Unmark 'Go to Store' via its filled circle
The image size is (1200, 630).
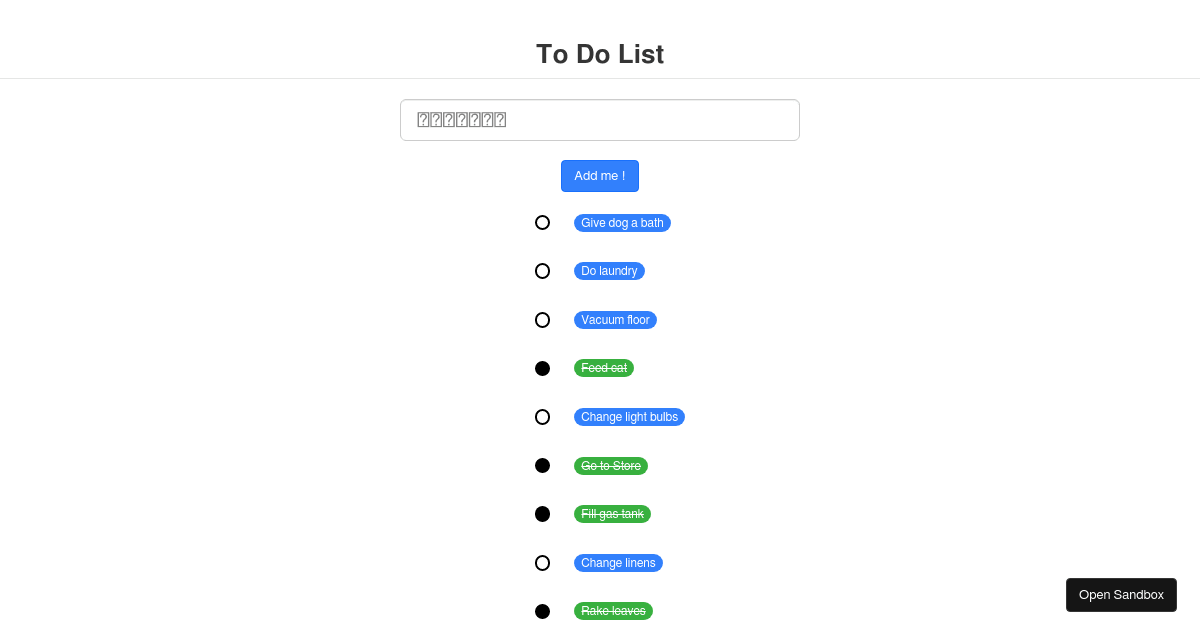(x=542, y=465)
